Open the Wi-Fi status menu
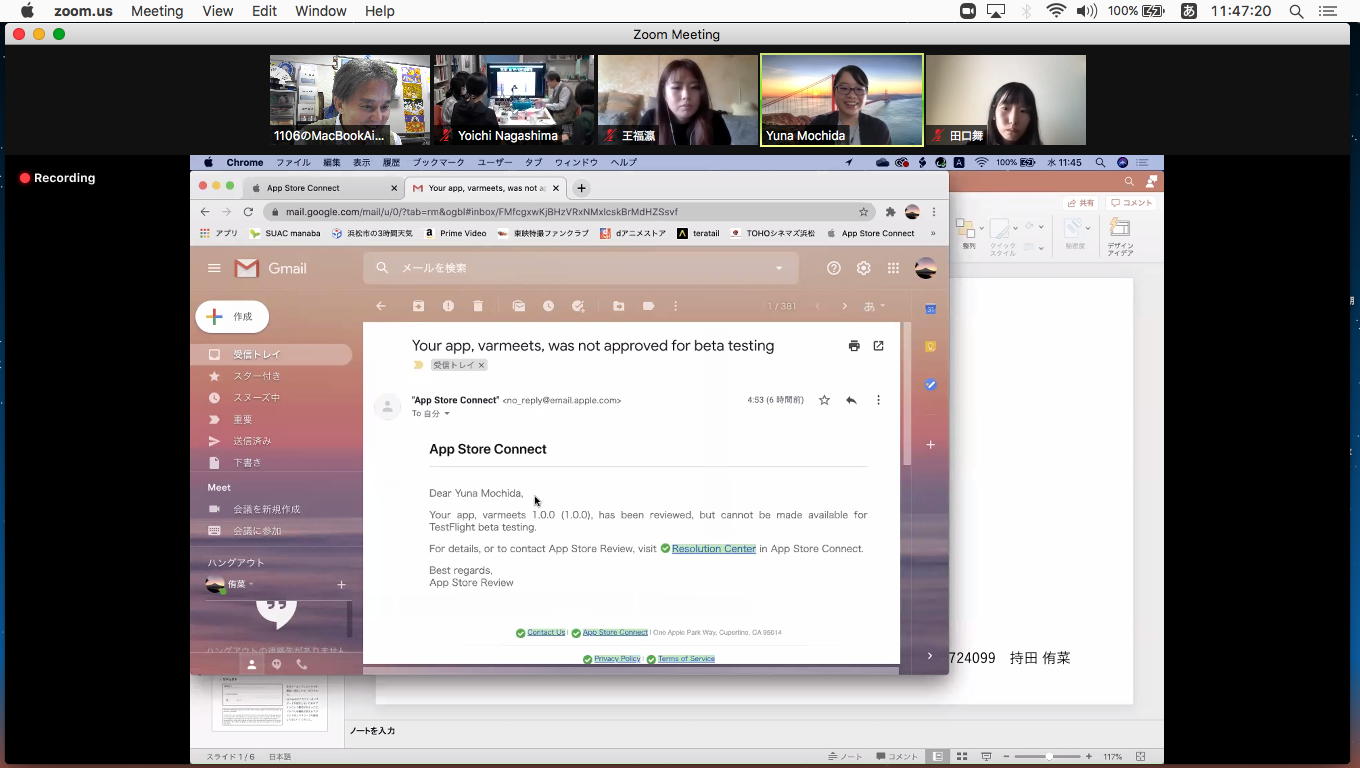This screenshot has width=1360, height=768. (1056, 11)
